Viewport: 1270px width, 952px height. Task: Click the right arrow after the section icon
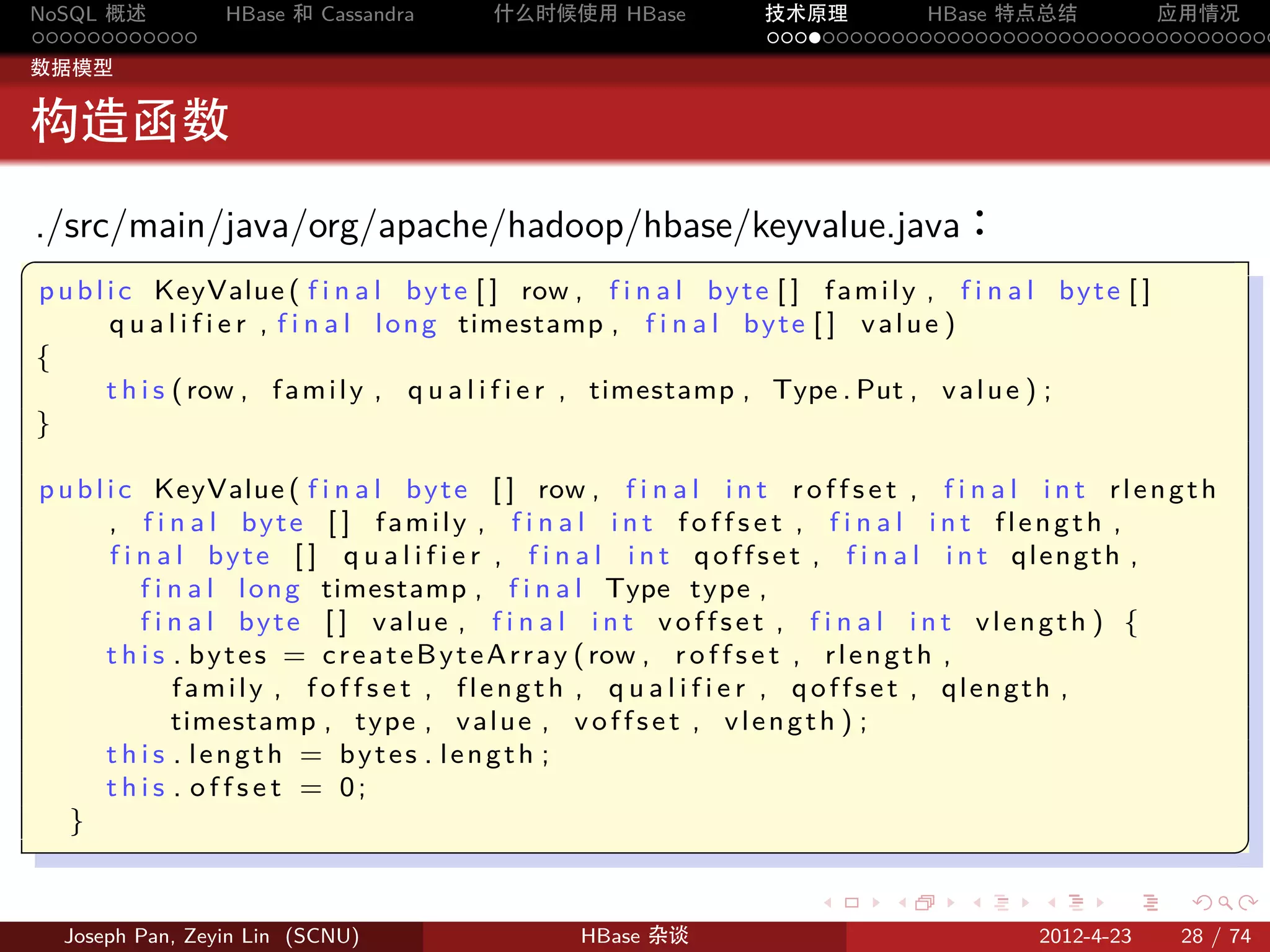click(1101, 903)
